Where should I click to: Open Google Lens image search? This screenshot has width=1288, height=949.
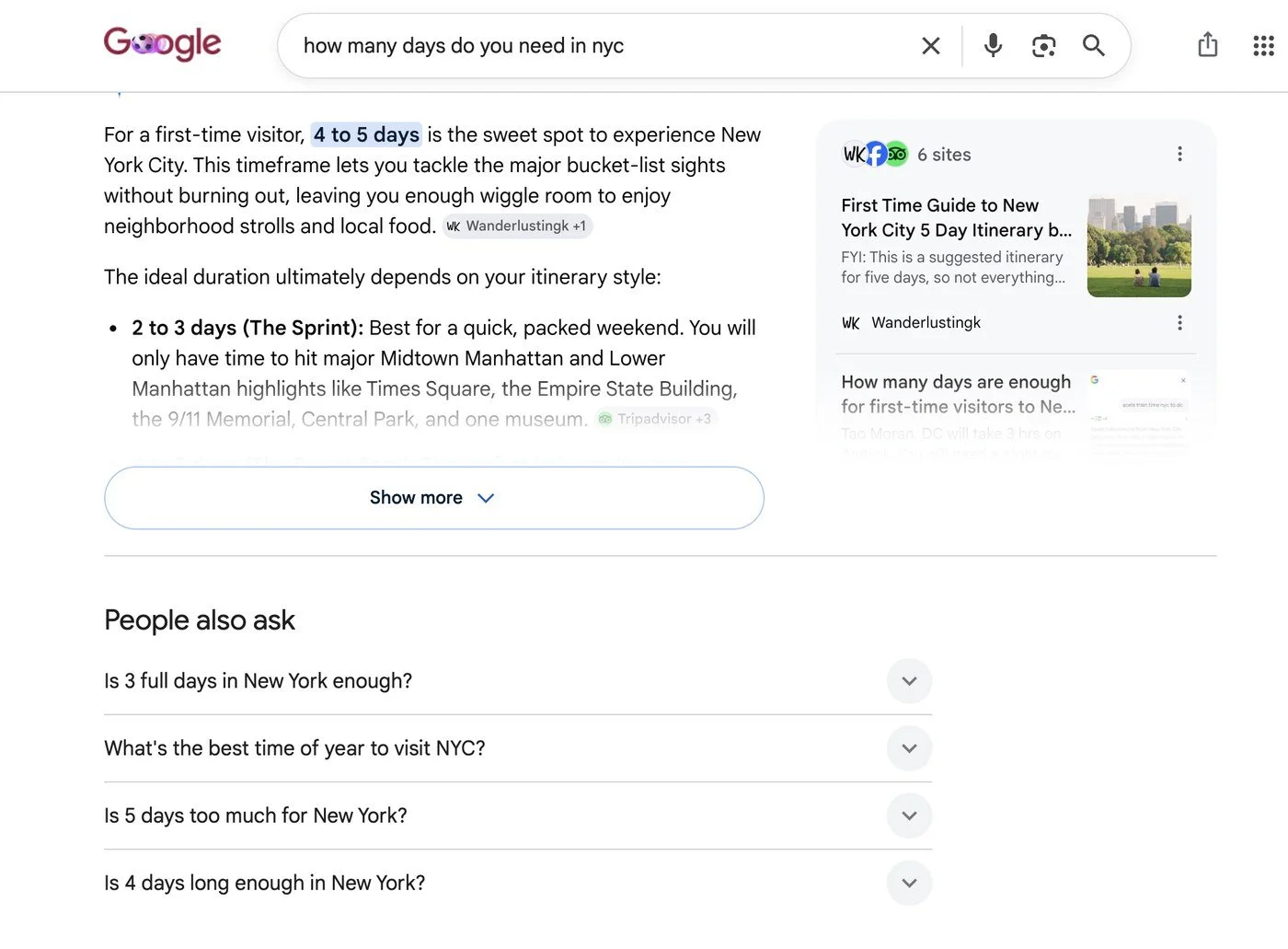pyautogui.click(x=1043, y=46)
